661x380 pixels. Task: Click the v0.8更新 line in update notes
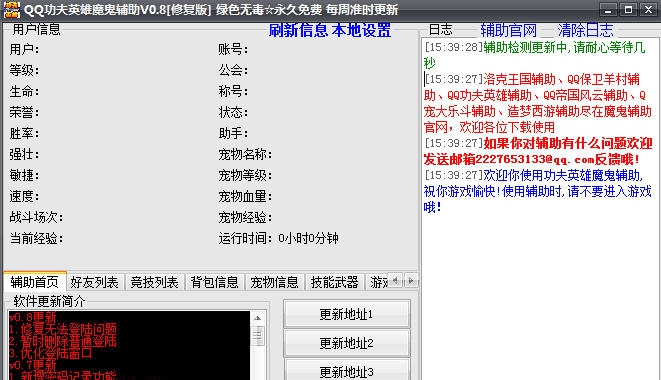pyautogui.click(x=32, y=317)
